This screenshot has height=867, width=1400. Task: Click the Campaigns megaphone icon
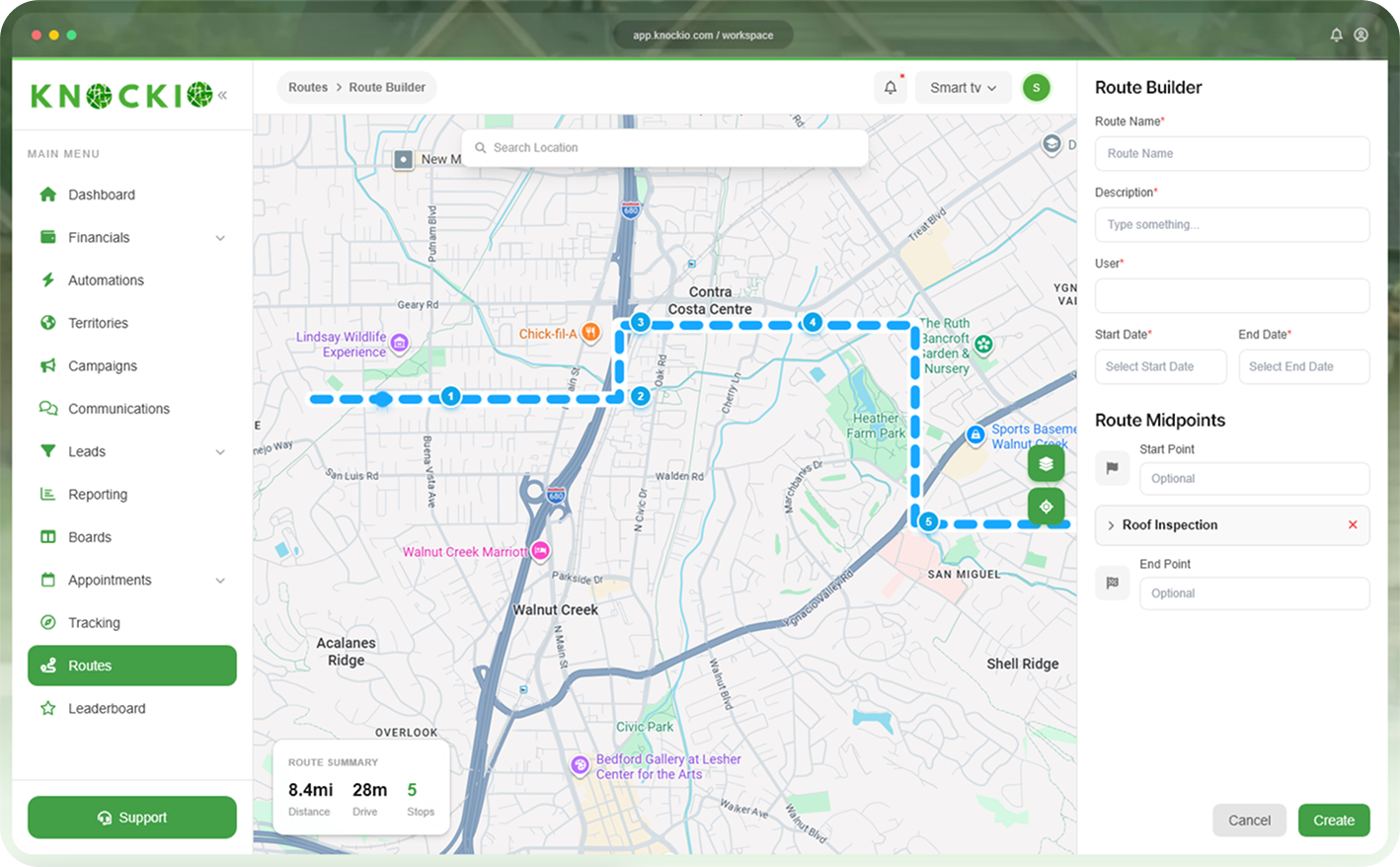(x=47, y=365)
